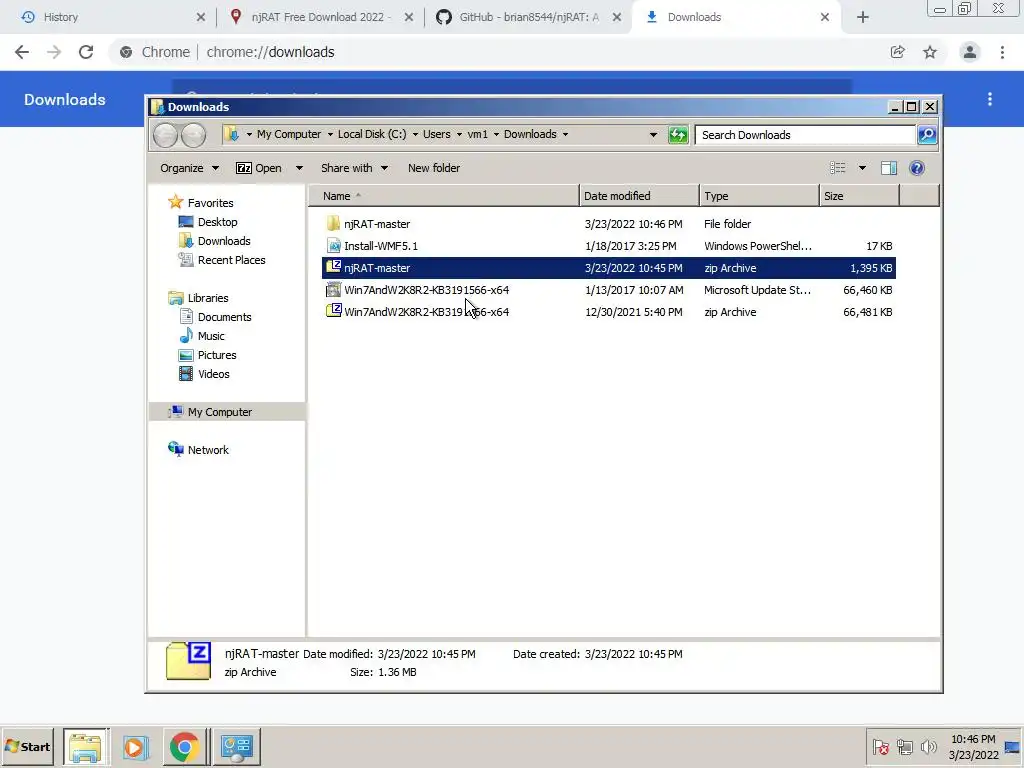The image size is (1024, 768).
Task: Expand the arrow after My Computer breadcrumb
Action: [x=330, y=135]
